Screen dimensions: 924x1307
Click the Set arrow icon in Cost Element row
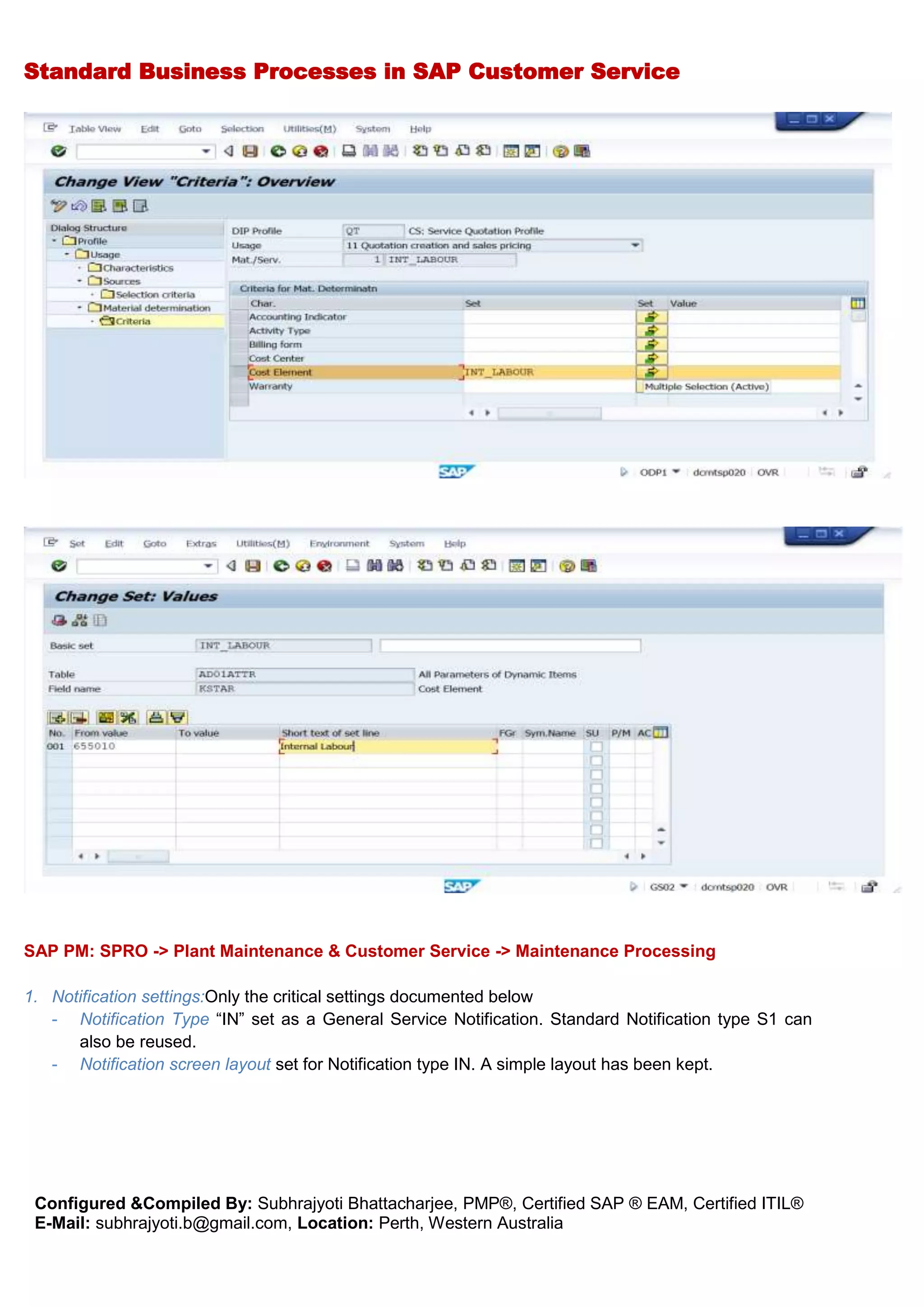click(651, 372)
